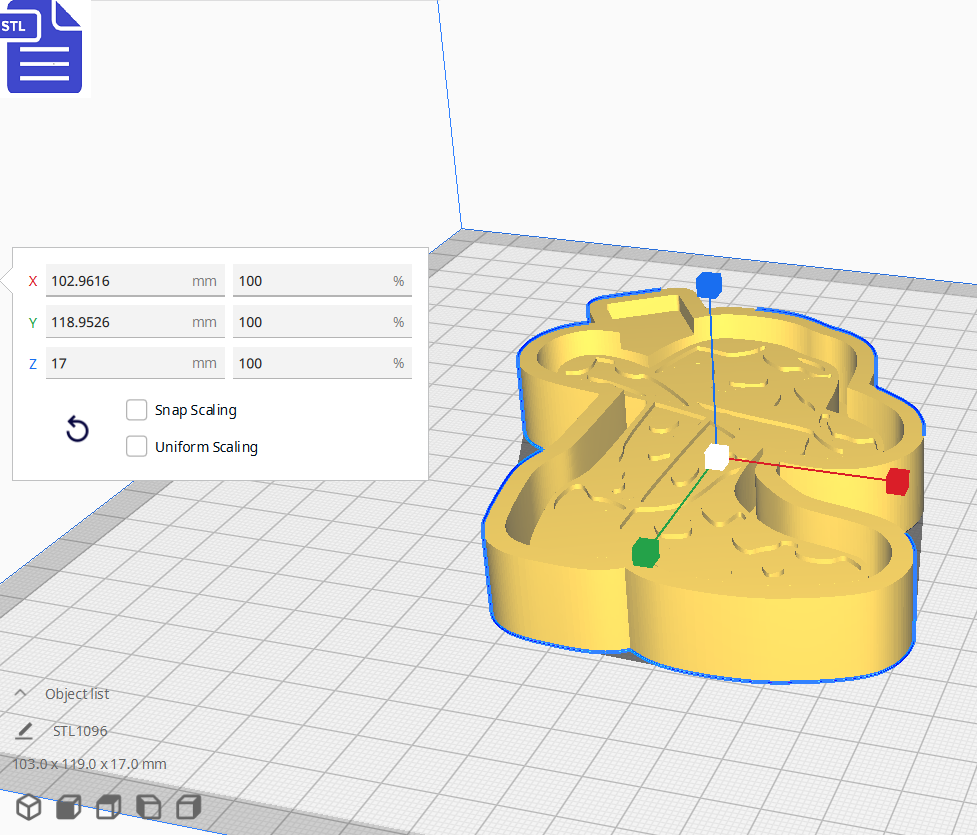Click the reset scale arrow icon

pos(77,430)
